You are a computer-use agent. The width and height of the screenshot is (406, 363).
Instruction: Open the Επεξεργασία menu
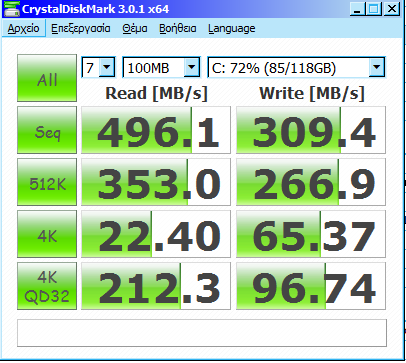81,28
